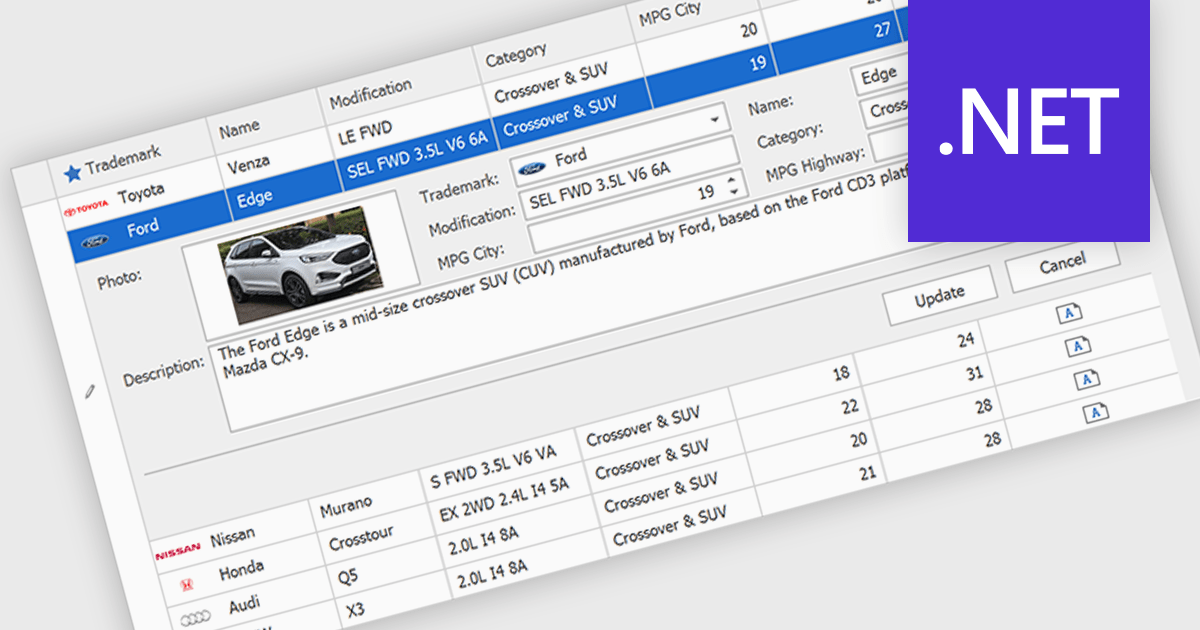Image resolution: width=1200 pixels, height=630 pixels.
Task: Click the blue star icon in Trademark header
Action: pos(71,173)
